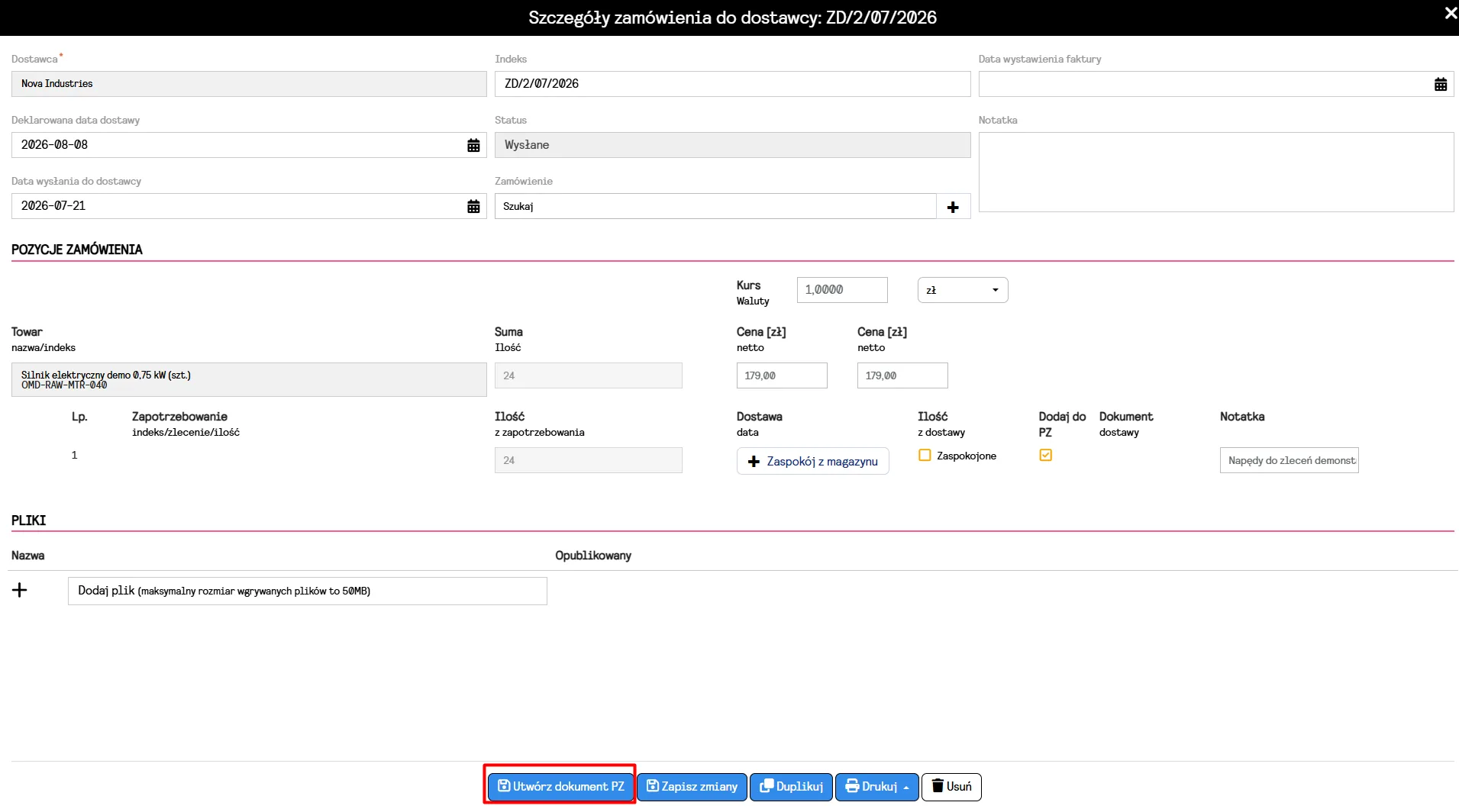The image size is (1459, 812).
Task: Click the plus icon to add a file
Action: pyautogui.click(x=20, y=590)
